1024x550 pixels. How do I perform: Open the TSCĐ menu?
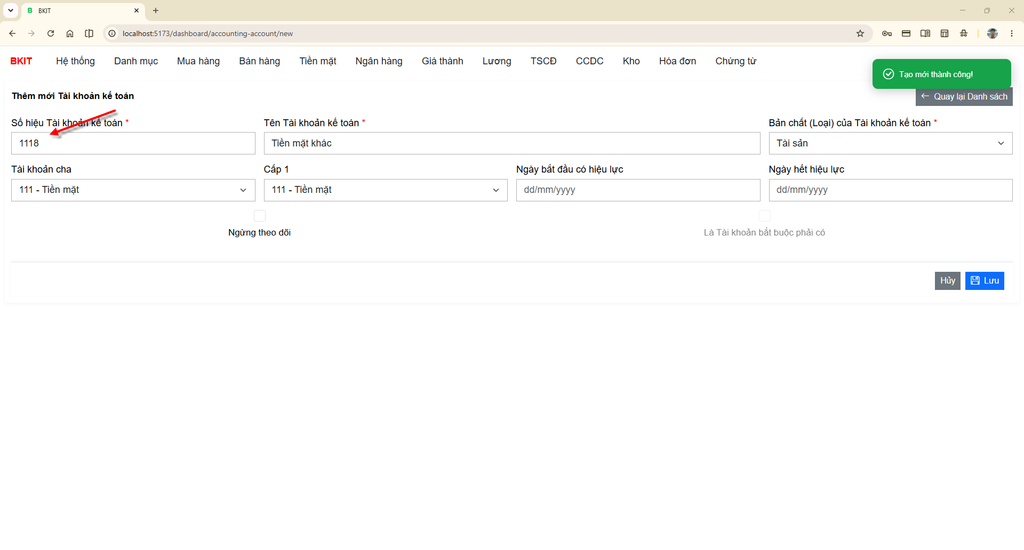pyautogui.click(x=543, y=61)
